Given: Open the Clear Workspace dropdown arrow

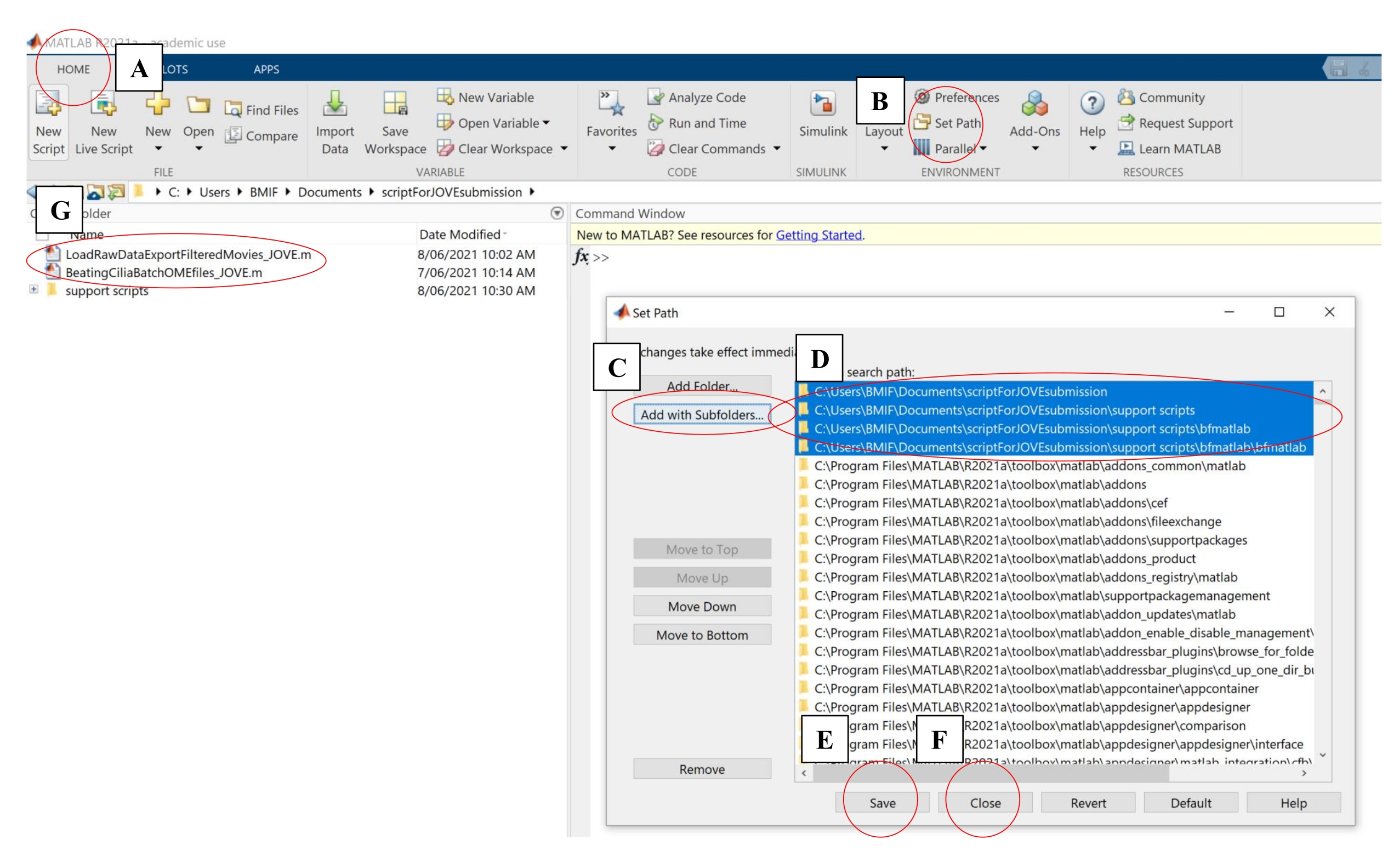Looking at the screenshot, I should click(x=565, y=149).
